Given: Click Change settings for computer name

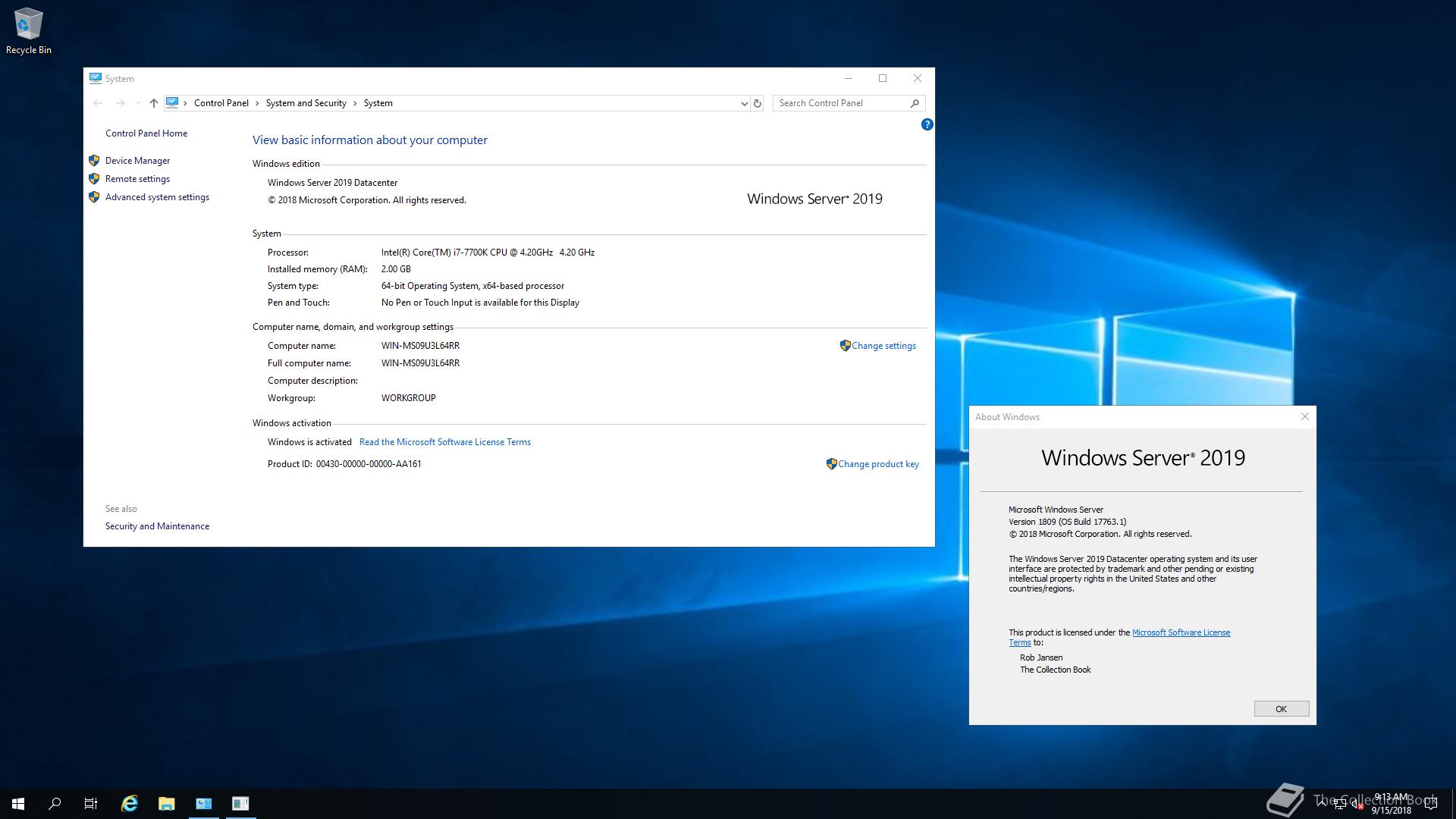Looking at the screenshot, I should click(x=883, y=346).
